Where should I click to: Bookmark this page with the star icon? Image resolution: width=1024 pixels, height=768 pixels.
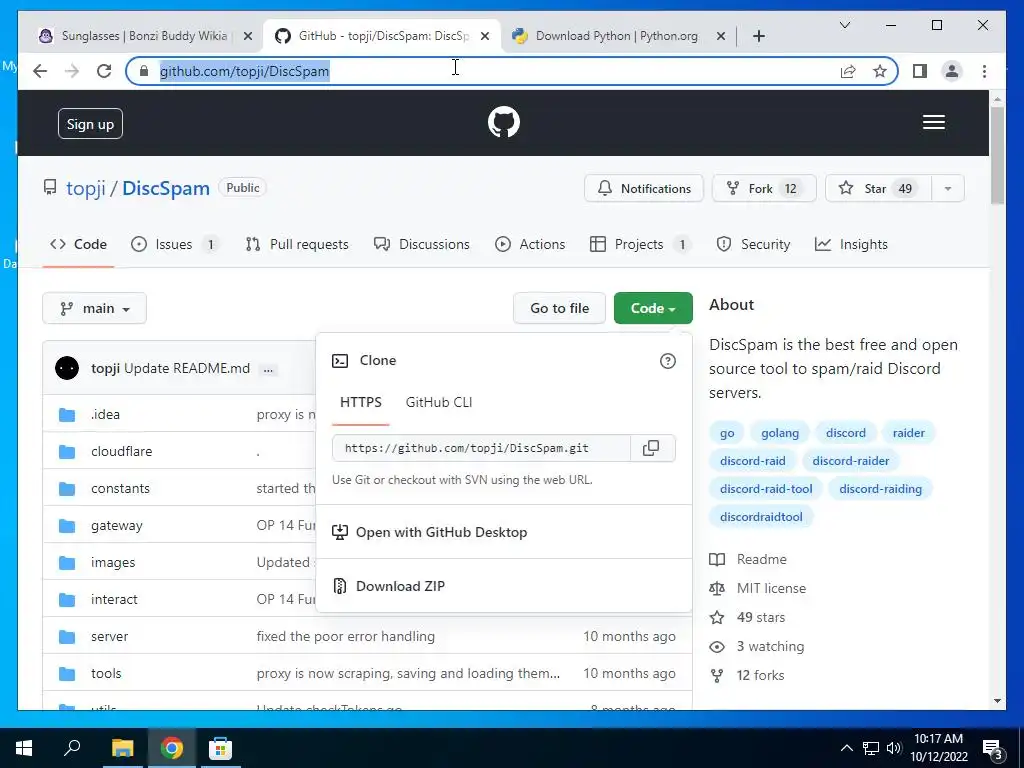(880, 71)
